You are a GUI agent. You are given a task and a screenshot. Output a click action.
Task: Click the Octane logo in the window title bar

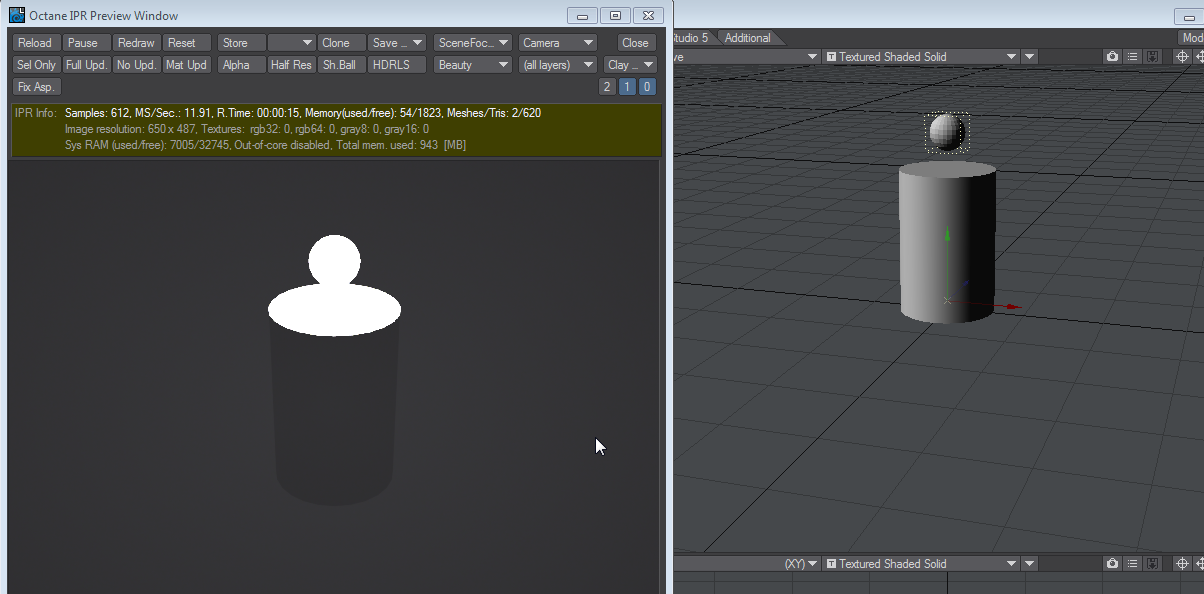17,15
